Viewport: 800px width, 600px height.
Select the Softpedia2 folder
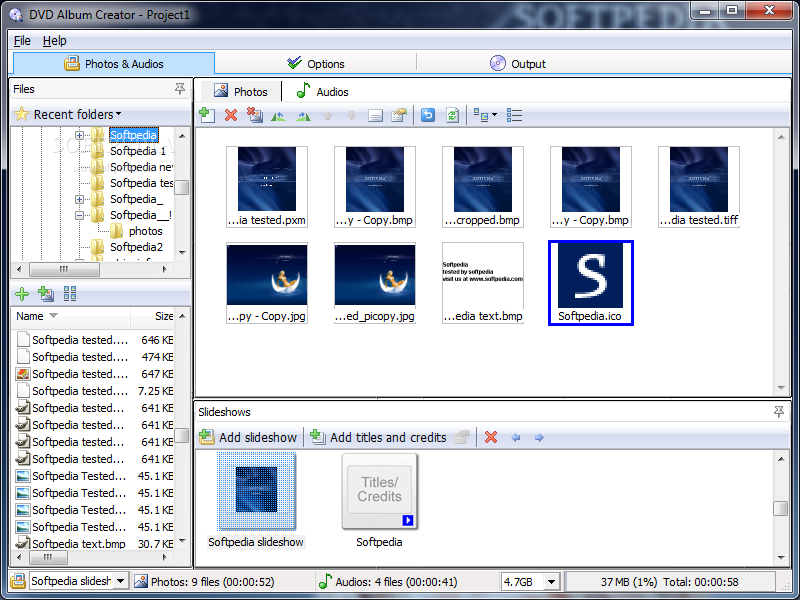136,247
